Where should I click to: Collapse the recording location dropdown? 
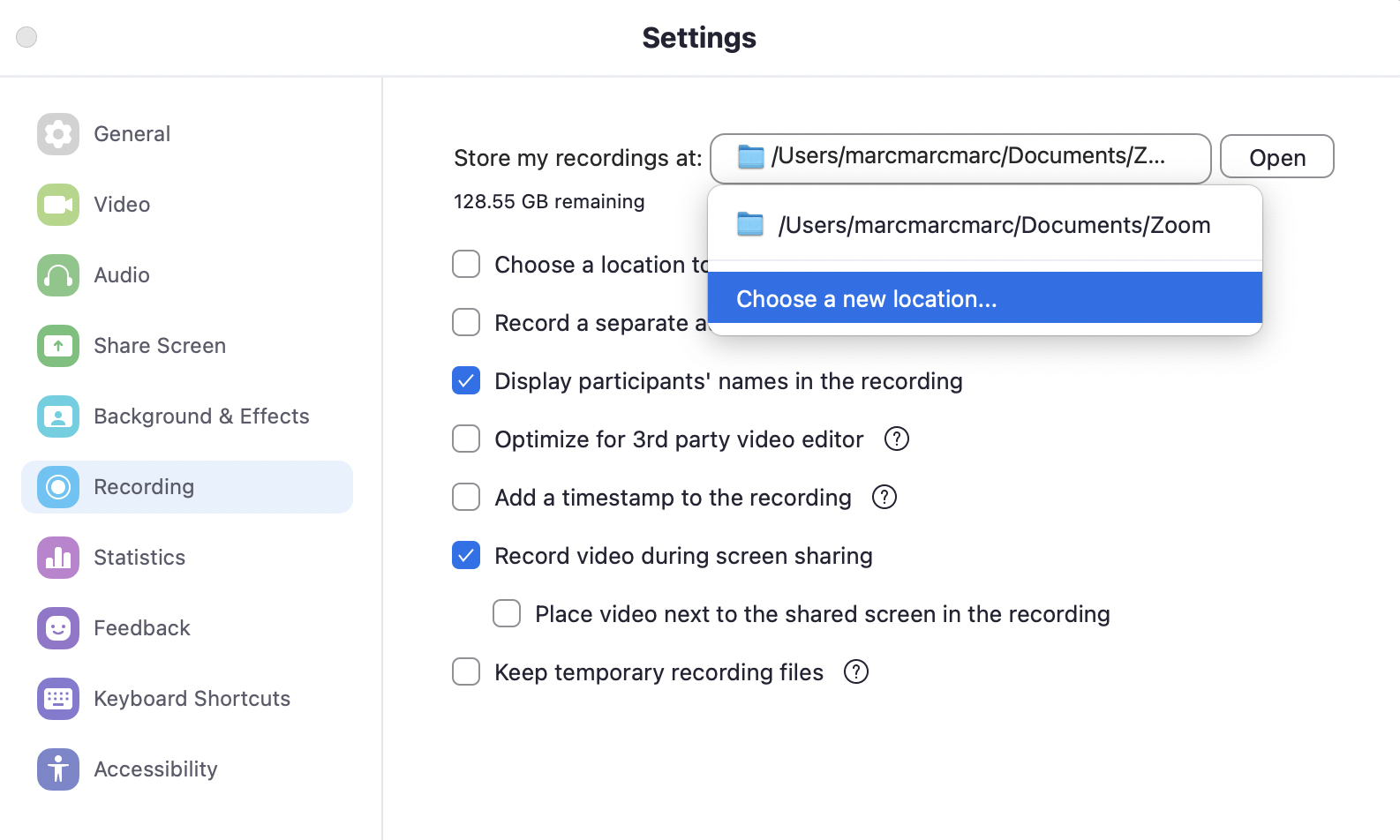coord(960,158)
